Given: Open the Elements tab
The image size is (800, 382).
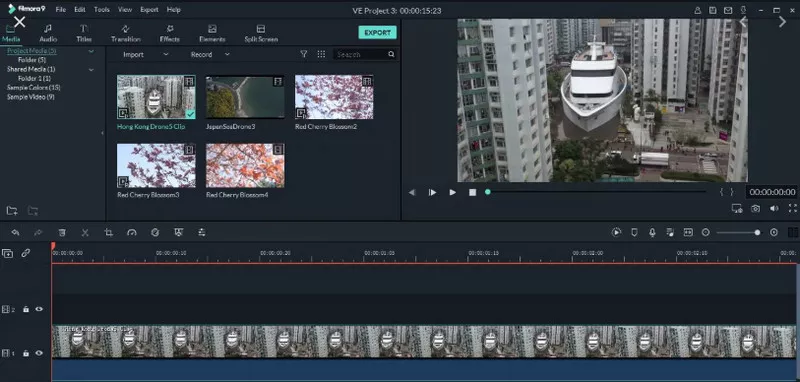Looking at the screenshot, I should (212, 34).
